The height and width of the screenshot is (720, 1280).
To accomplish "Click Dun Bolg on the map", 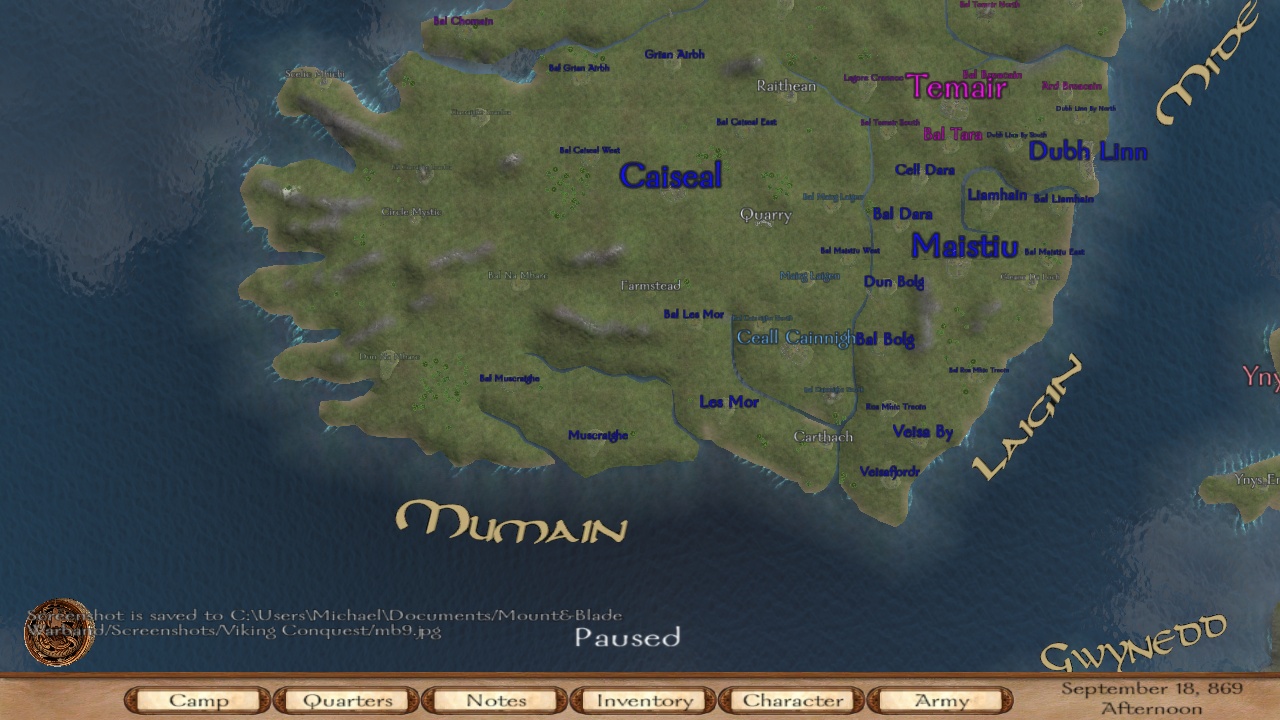I will (x=893, y=282).
